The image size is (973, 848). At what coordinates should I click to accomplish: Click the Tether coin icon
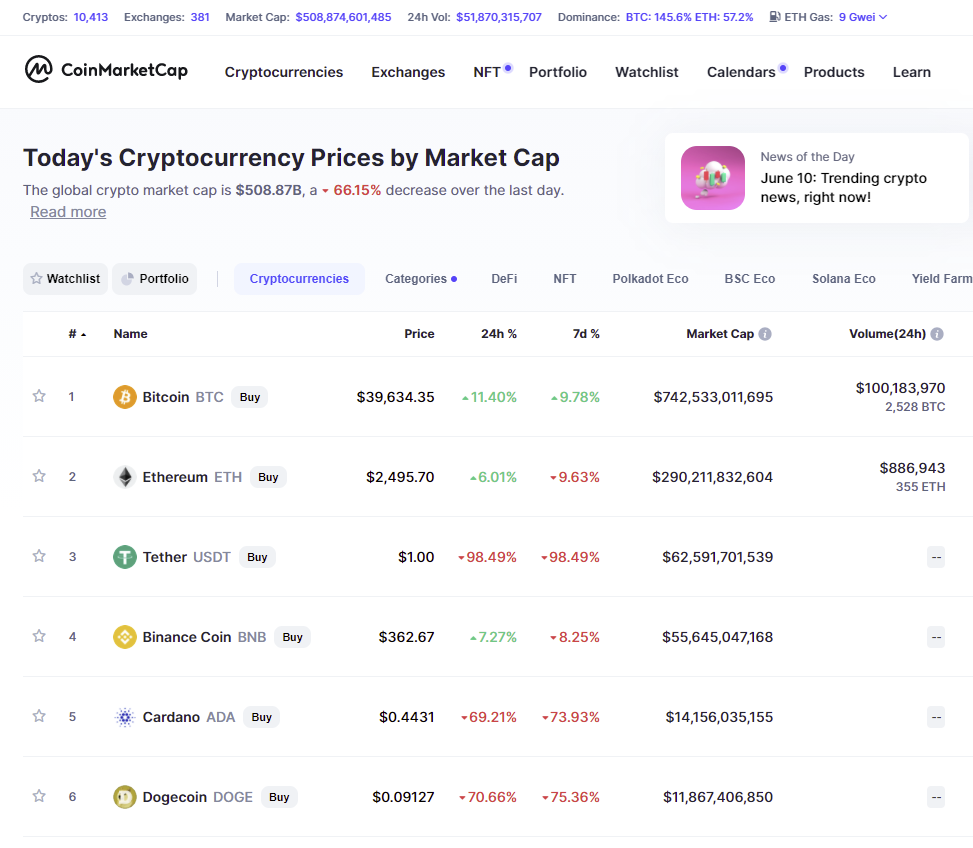coord(125,557)
